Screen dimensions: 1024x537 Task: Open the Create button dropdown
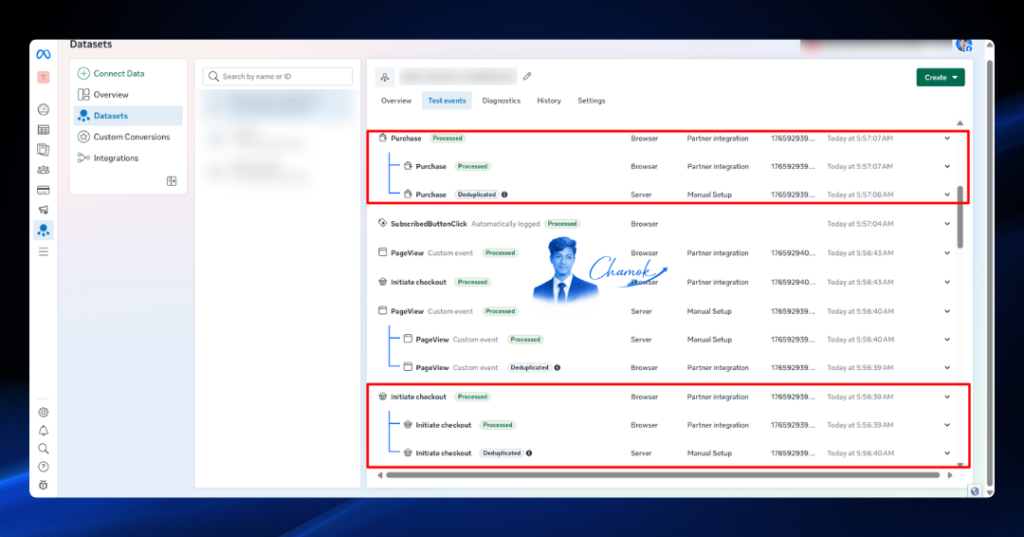pos(940,77)
